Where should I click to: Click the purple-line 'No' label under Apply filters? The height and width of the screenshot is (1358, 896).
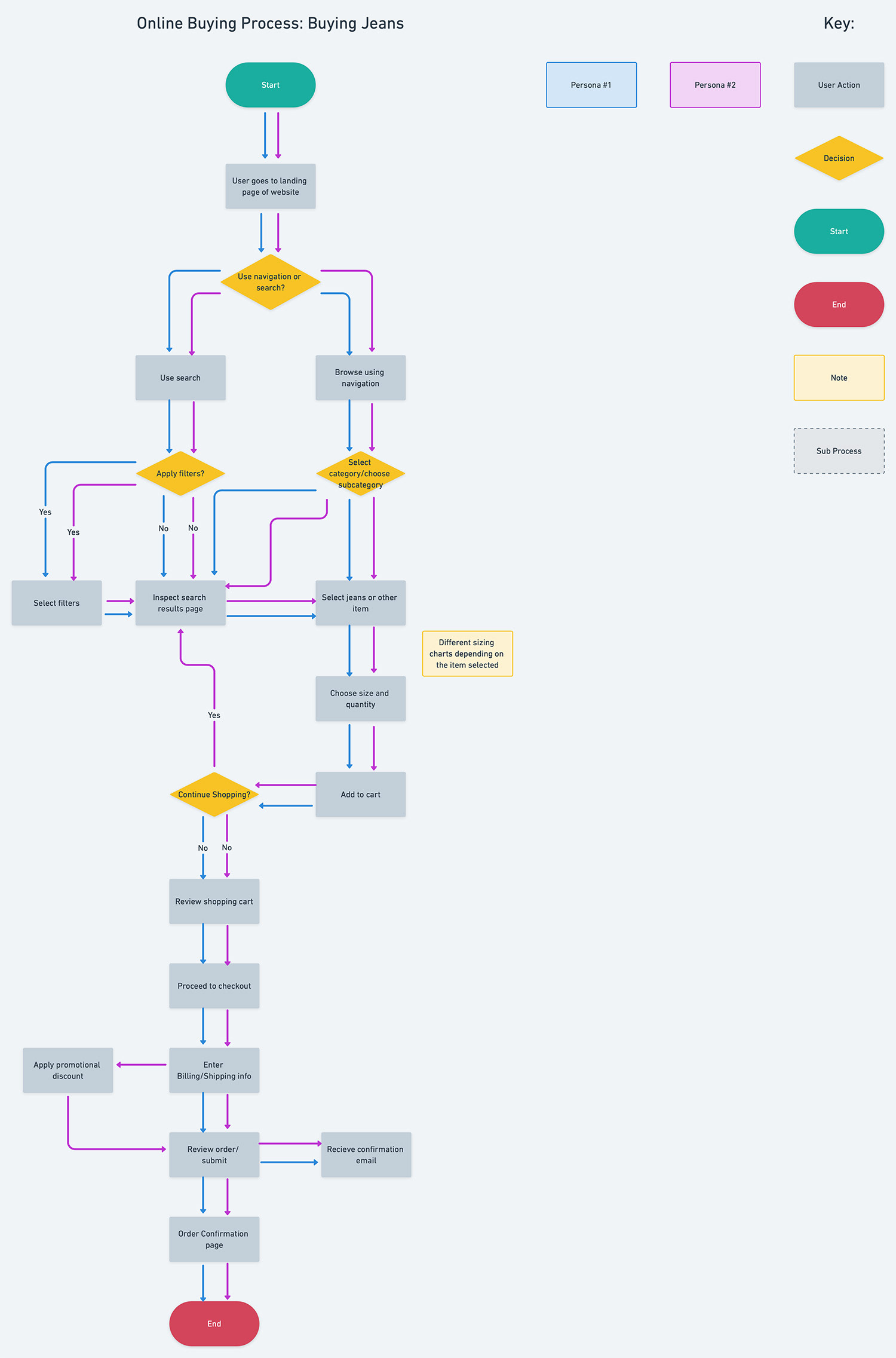click(x=193, y=528)
